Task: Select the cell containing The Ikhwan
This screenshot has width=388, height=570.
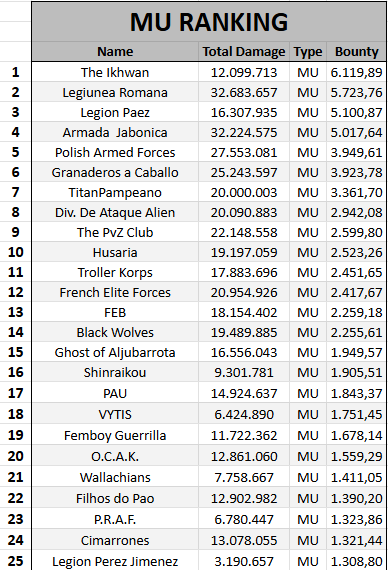Action: click(115, 72)
